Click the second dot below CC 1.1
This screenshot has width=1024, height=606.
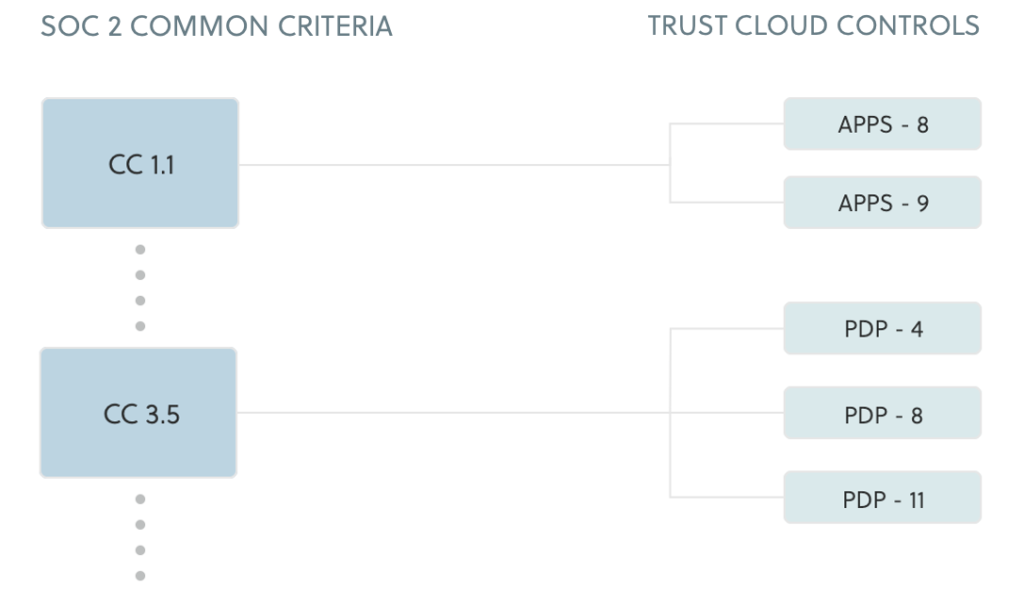tap(140, 275)
